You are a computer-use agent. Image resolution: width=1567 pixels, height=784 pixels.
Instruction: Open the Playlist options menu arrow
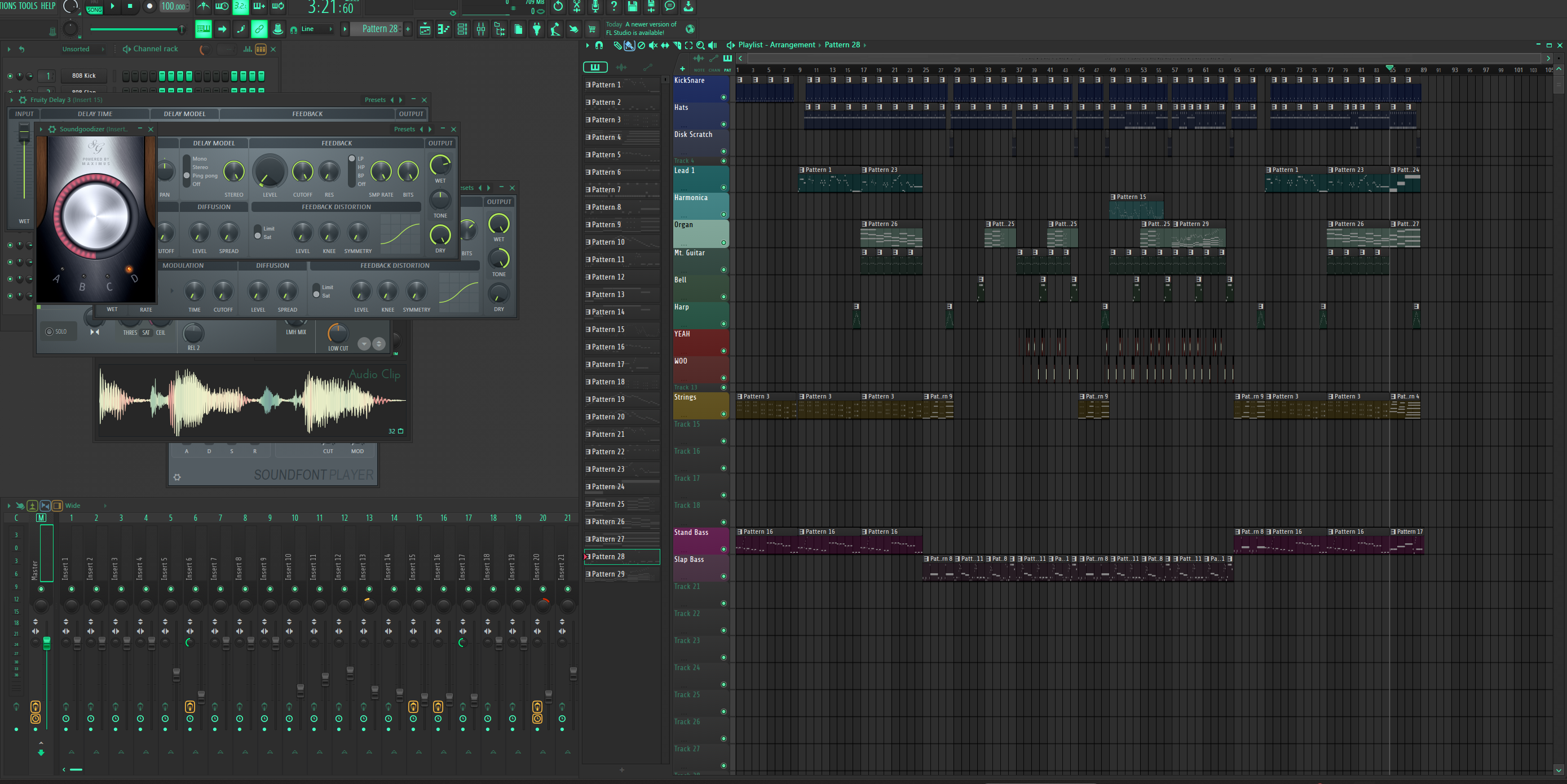[x=587, y=45]
